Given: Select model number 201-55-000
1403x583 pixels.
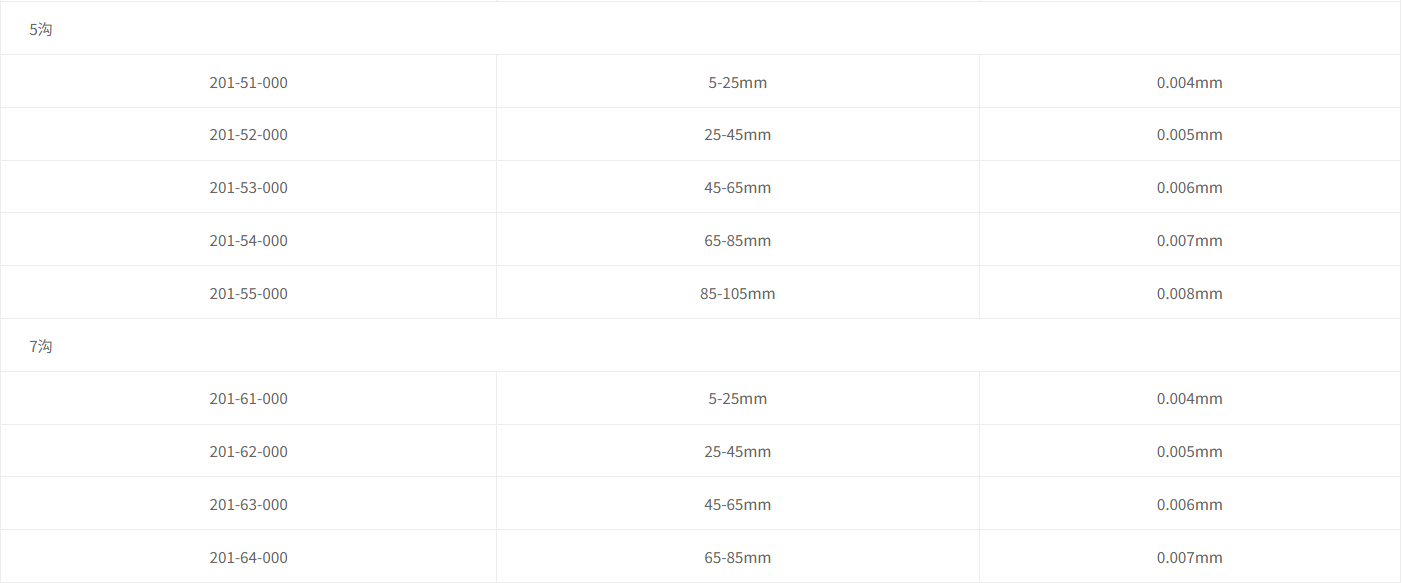Looking at the screenshot, I should click(248, 294).
